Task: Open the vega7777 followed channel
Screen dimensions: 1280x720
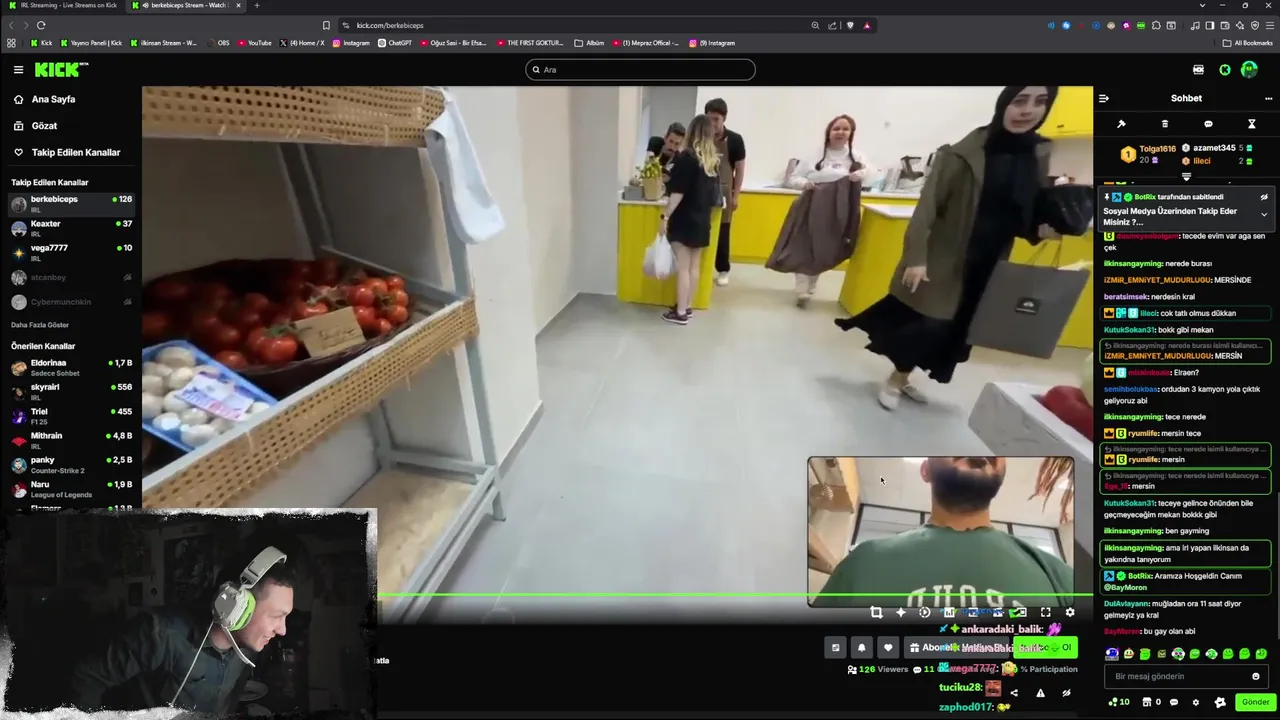Action: [70, 252]
